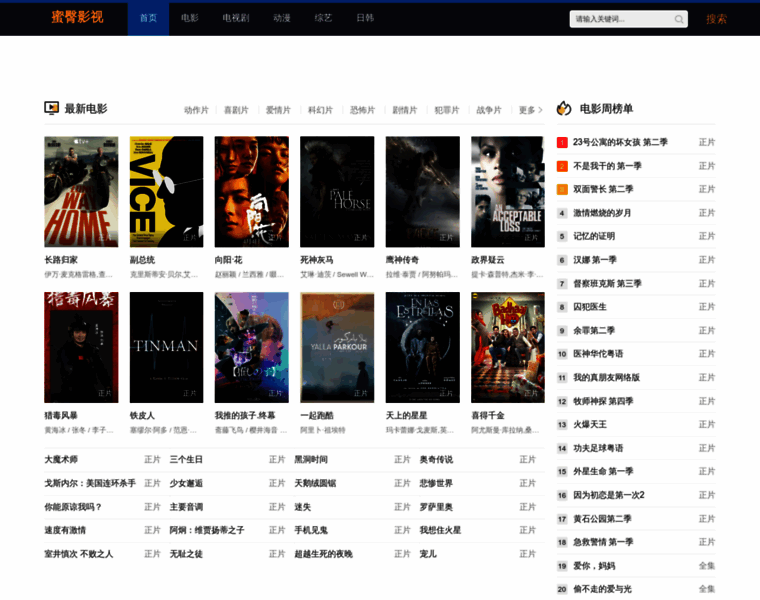Filter by 恐怖片 category
Viewport: 760px width, 600px height.
363,110
